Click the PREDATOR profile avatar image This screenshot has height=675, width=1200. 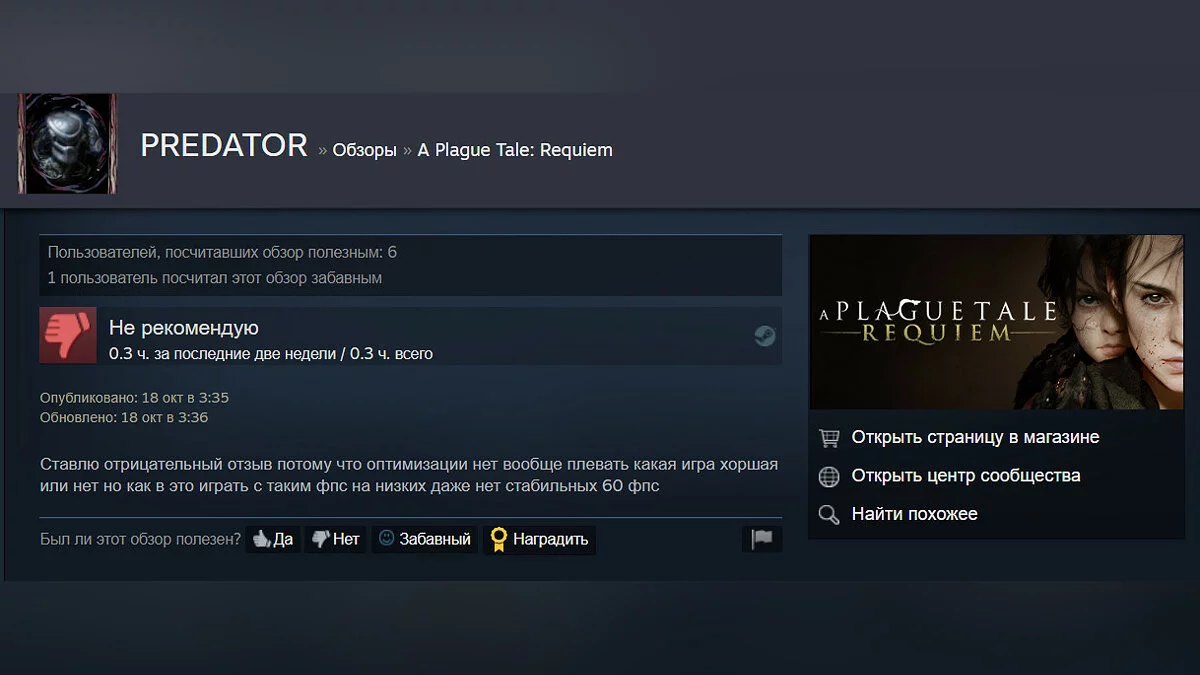point(67,144)
